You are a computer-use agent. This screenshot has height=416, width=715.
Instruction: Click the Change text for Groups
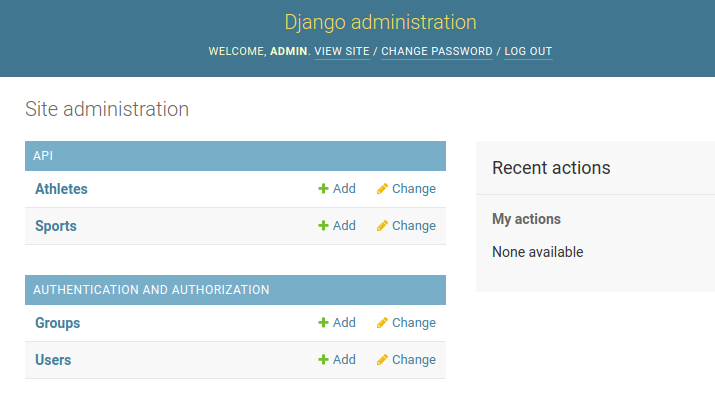[x=414, y=322]
